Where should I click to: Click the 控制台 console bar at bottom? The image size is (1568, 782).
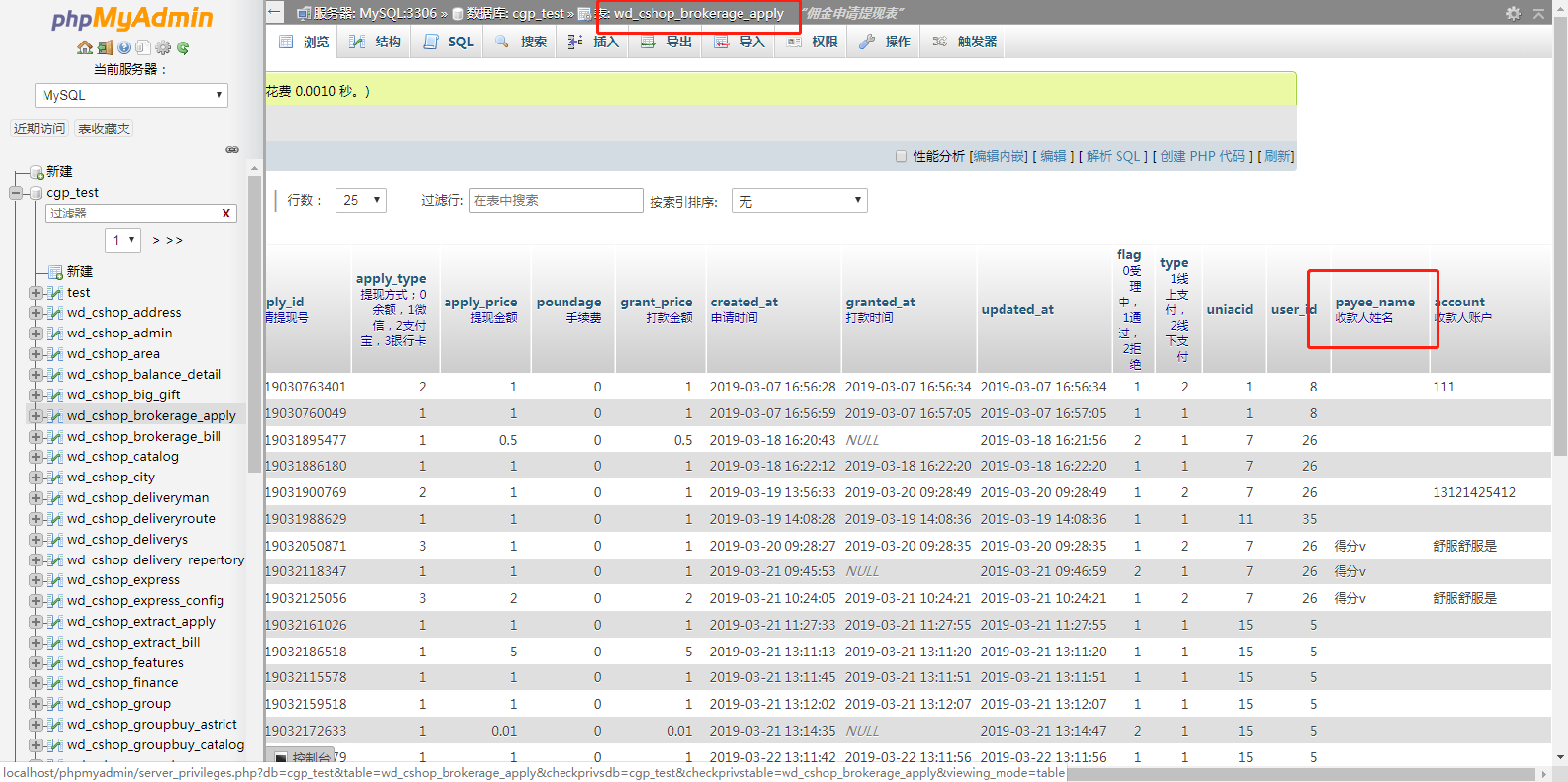coord(305,757)
